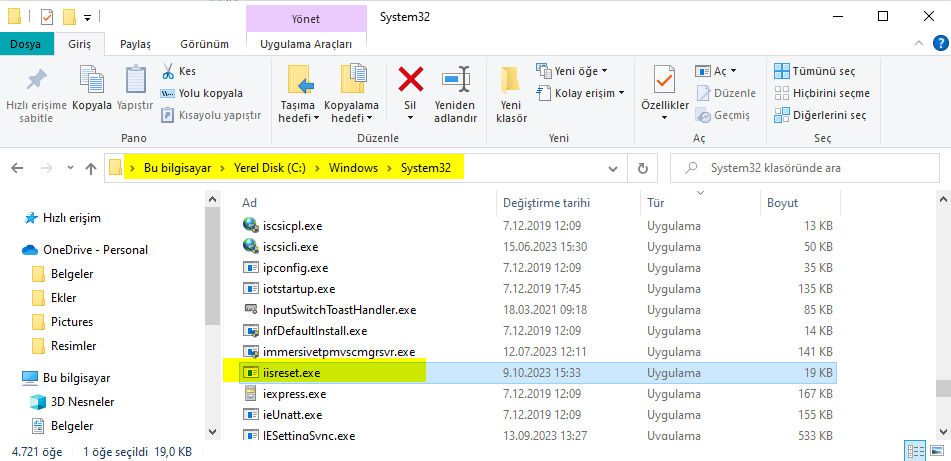Open Taşıma hedefi move-to menu
This screenshot has width=951, height=461.
click(x=299, y=95)
